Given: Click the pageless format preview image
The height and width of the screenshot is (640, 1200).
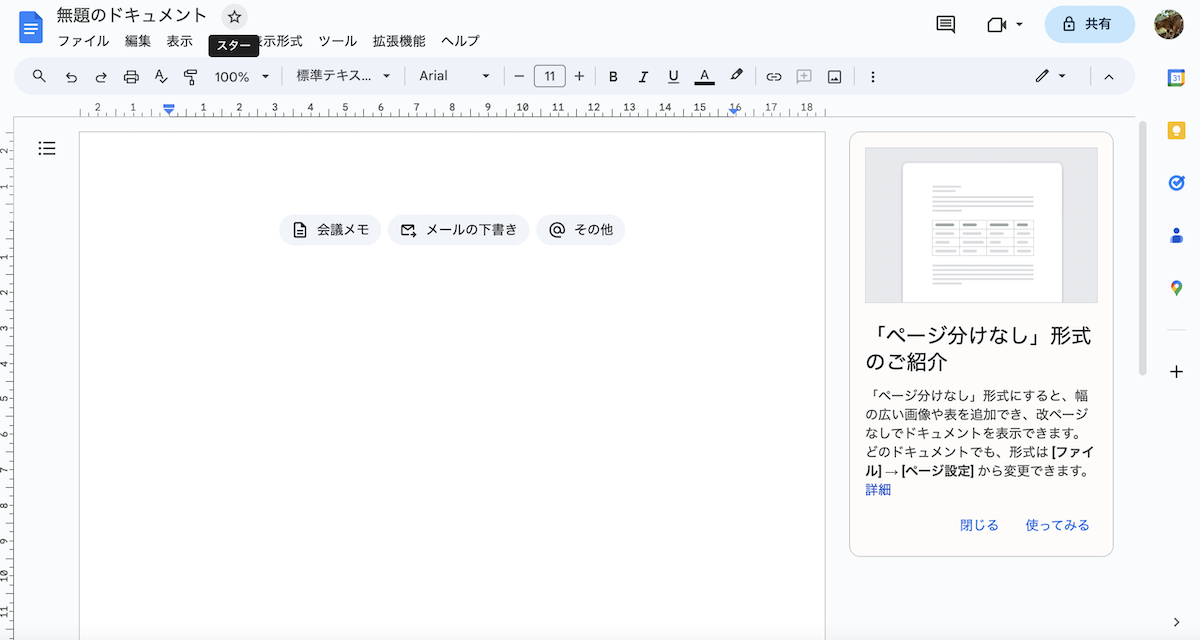Looking at the screenshot, I should tap(981, 225).
